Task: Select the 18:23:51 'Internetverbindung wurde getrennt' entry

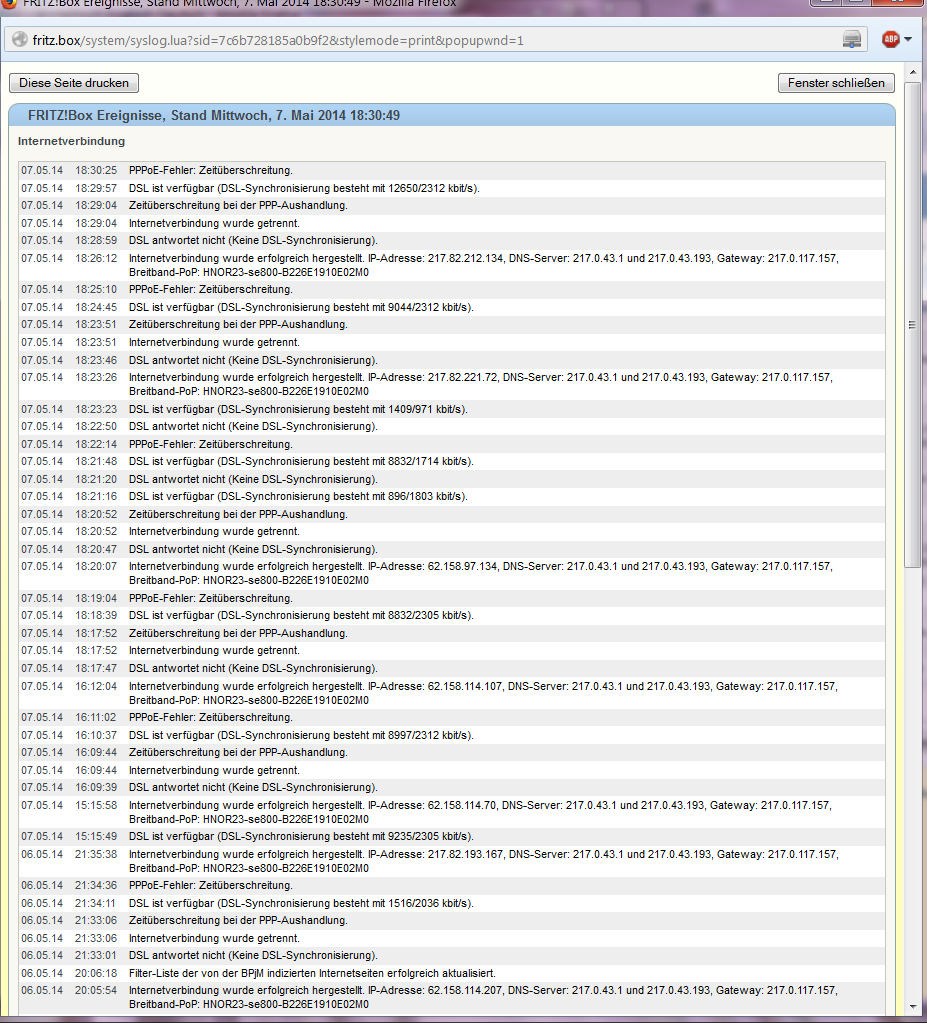Action: click(x=451, y=342)
